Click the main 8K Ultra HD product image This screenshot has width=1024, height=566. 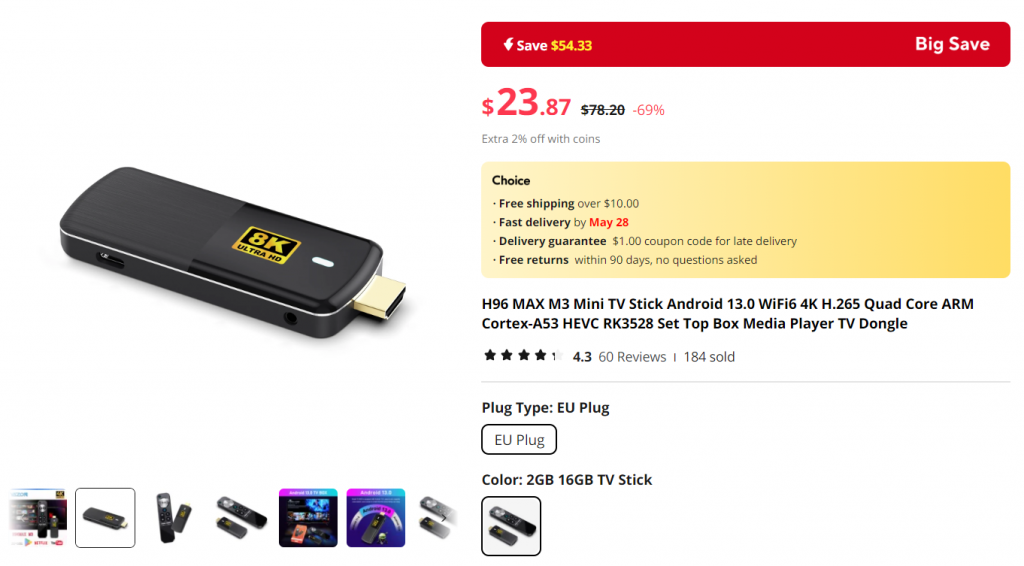pos(232,253)
